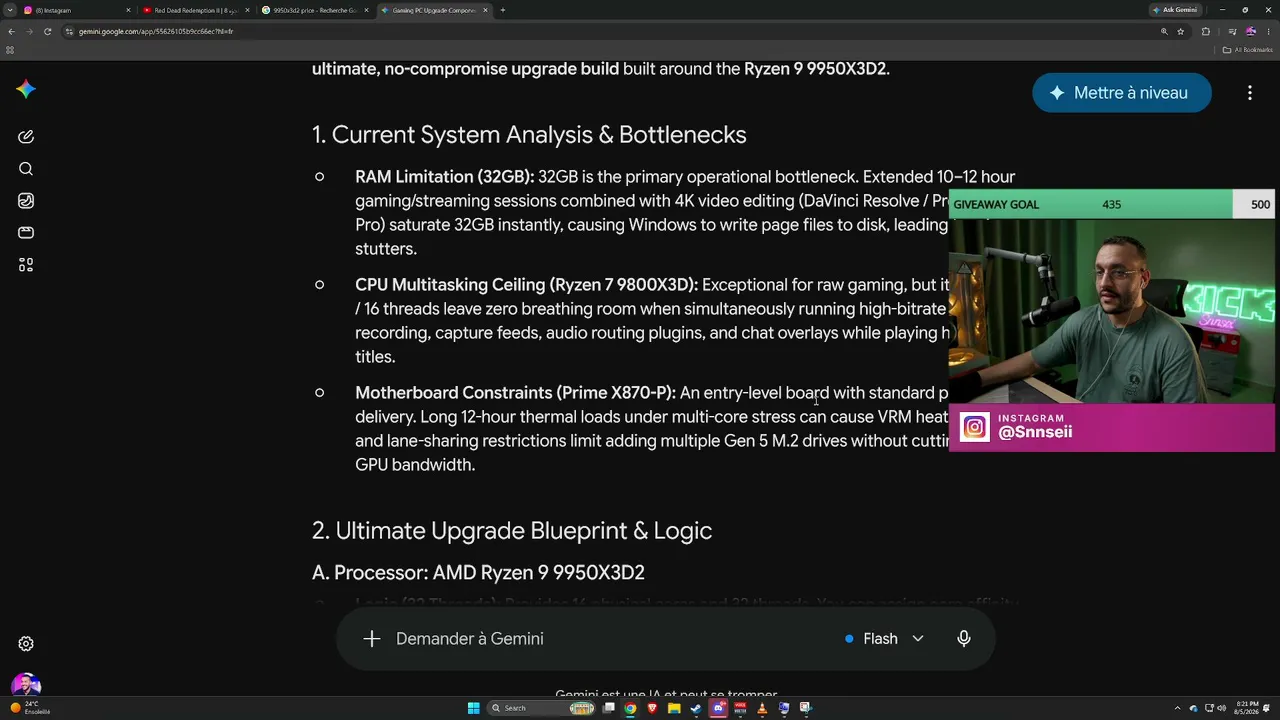This screenshot has width=1280, height=720.
Task: Open the Gemini logo home icon
Action: (26, 90)
